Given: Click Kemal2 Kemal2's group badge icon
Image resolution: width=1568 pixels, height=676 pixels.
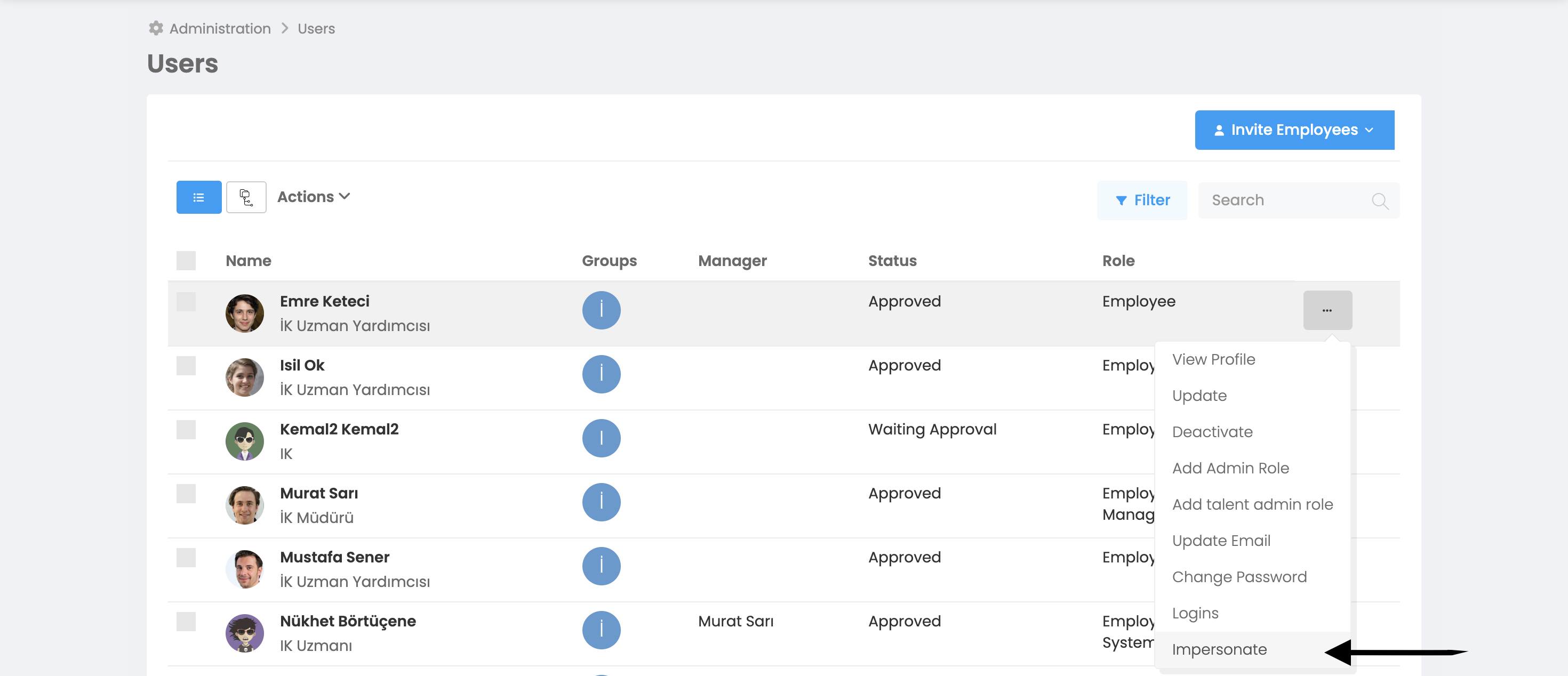Looking at the screenshot, I should pos(601,438).
